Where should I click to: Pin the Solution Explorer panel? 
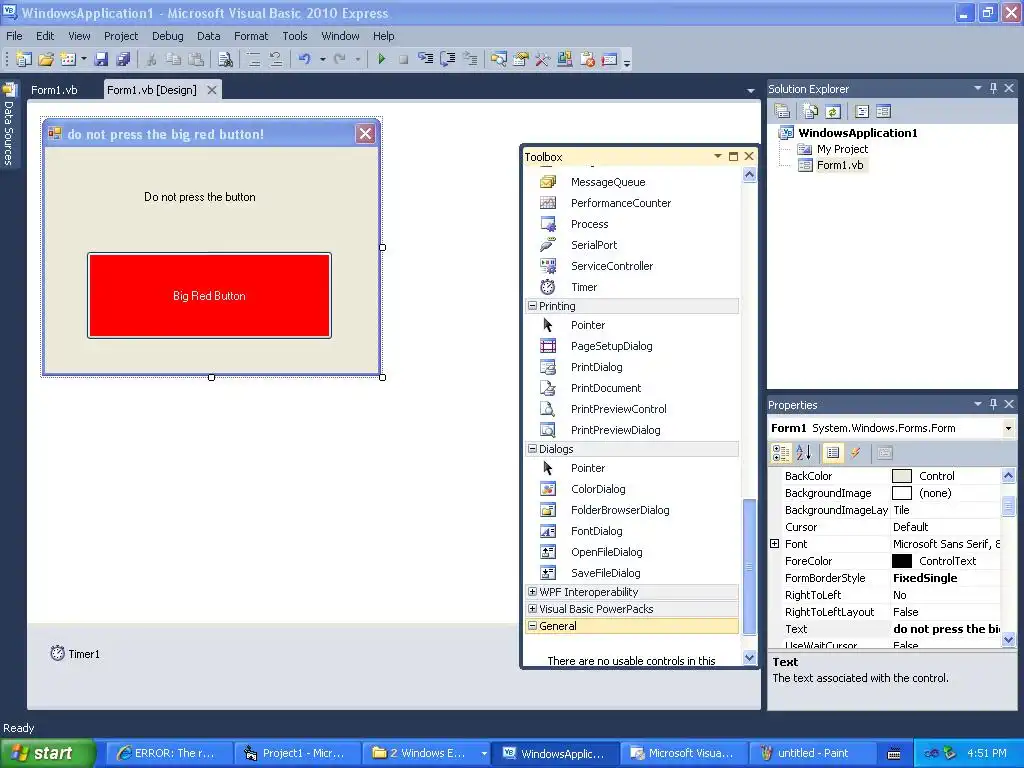993,88
